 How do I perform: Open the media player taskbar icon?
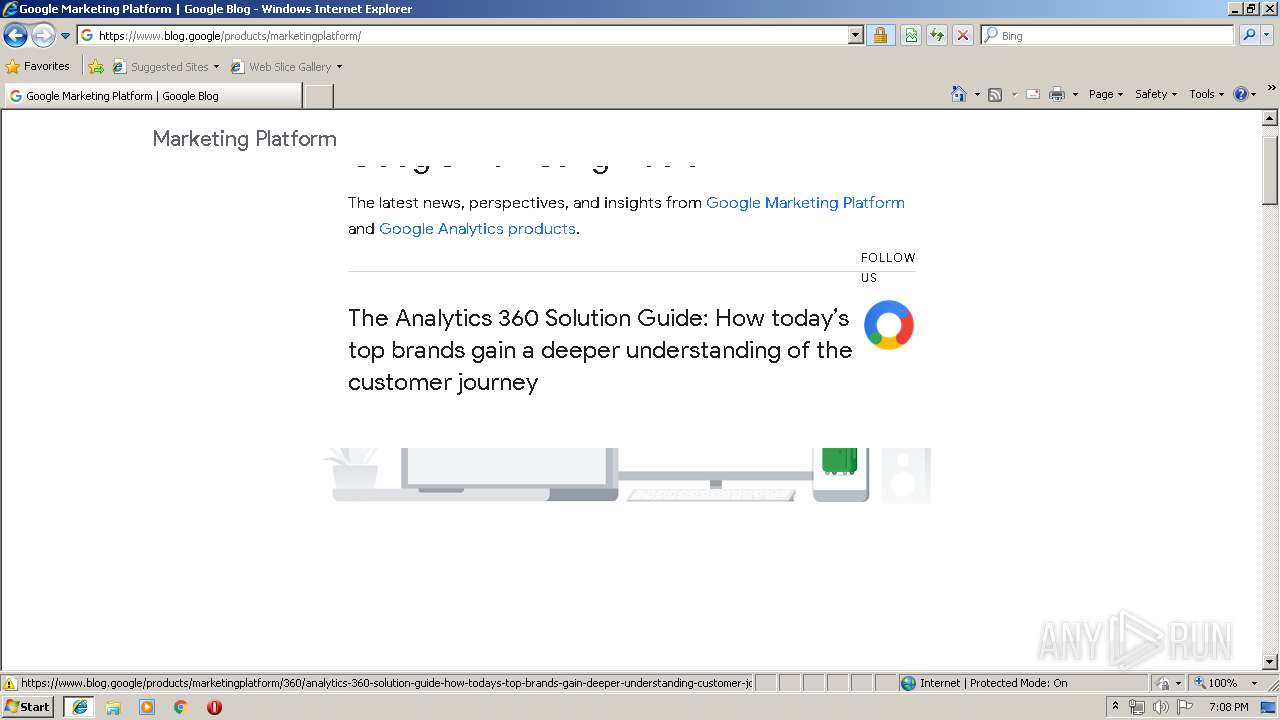tap(147, 707)
